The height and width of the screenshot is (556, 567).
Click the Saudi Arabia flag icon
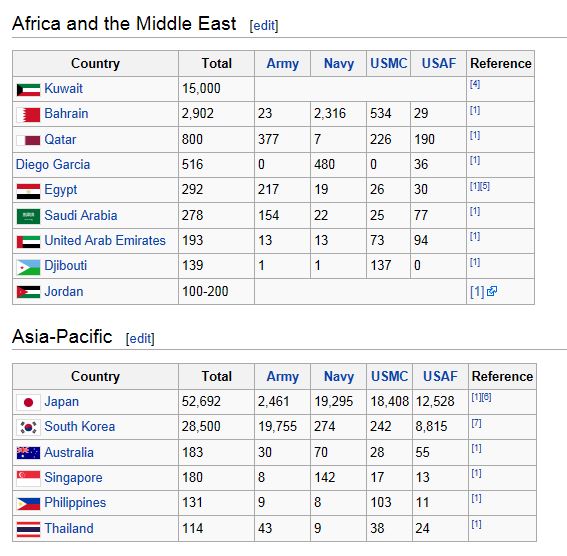pyautogui.click(x=28, y=217)
